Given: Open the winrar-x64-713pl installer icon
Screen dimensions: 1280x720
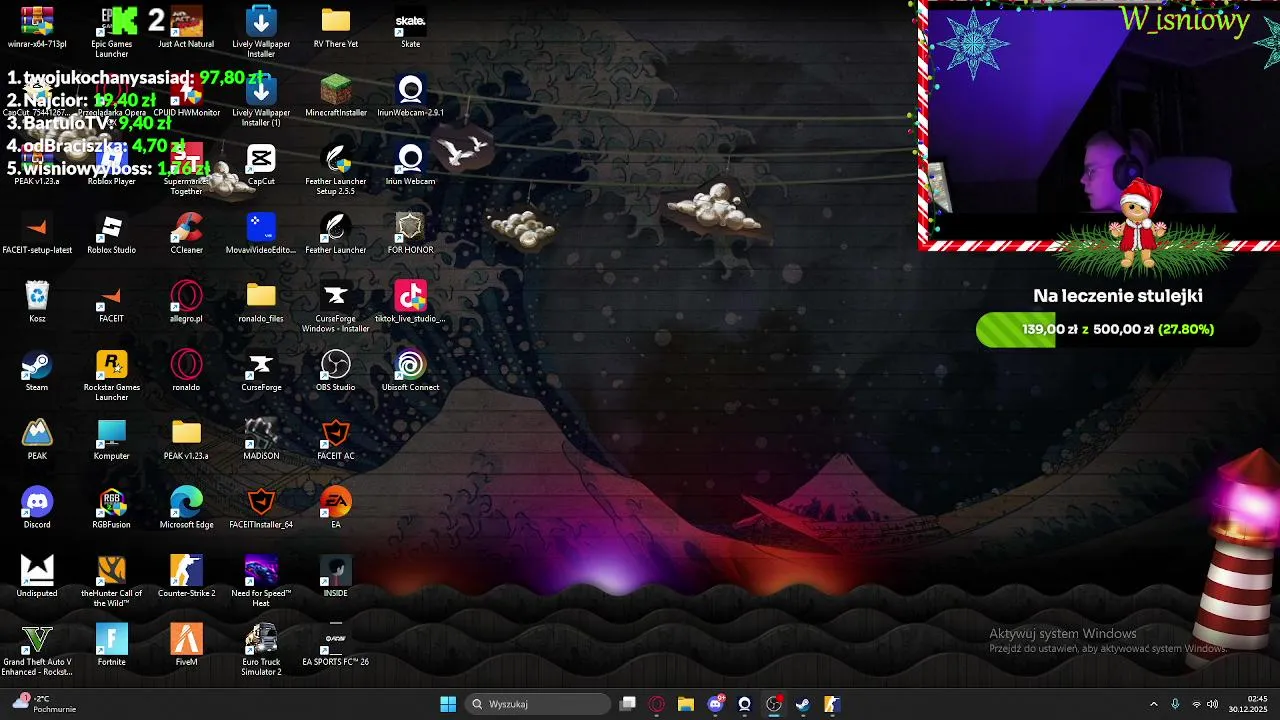Looking at the screenshot, I should [x=37, y=28].
